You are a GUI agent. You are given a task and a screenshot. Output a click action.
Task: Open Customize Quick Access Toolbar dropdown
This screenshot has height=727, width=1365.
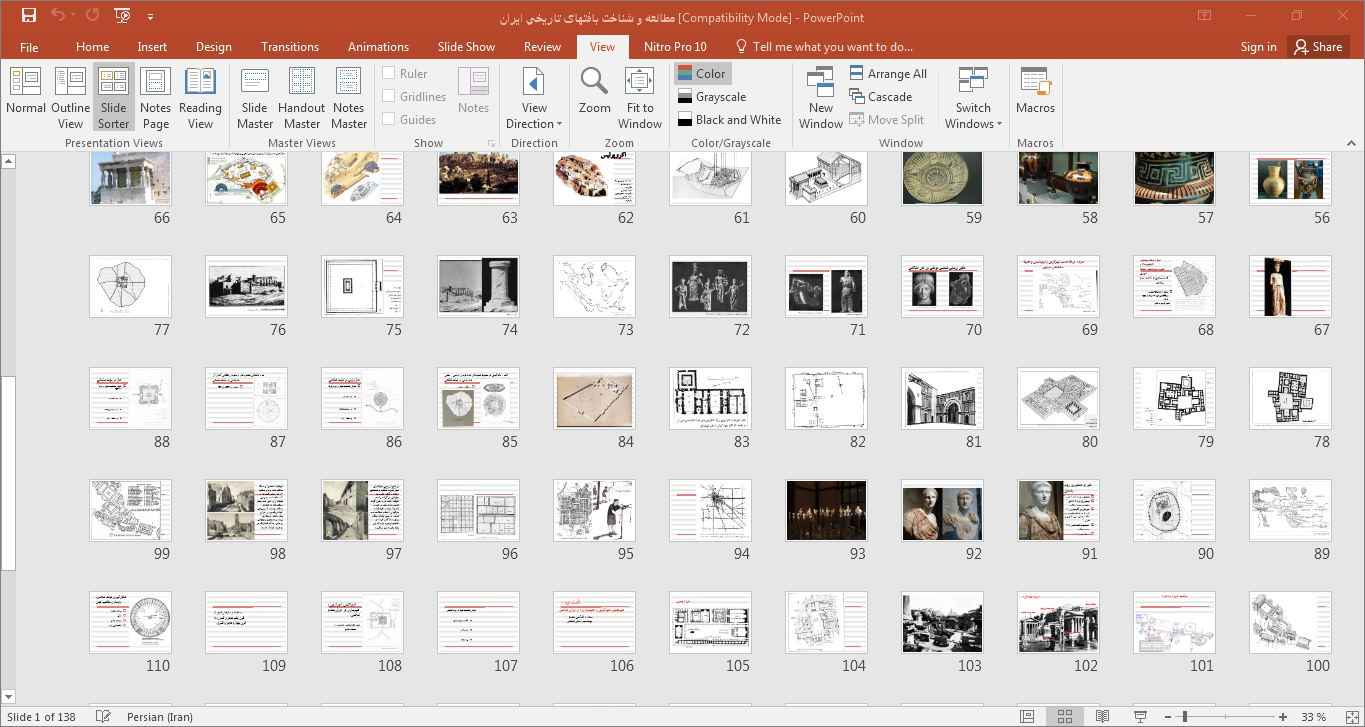coord(151,17)
